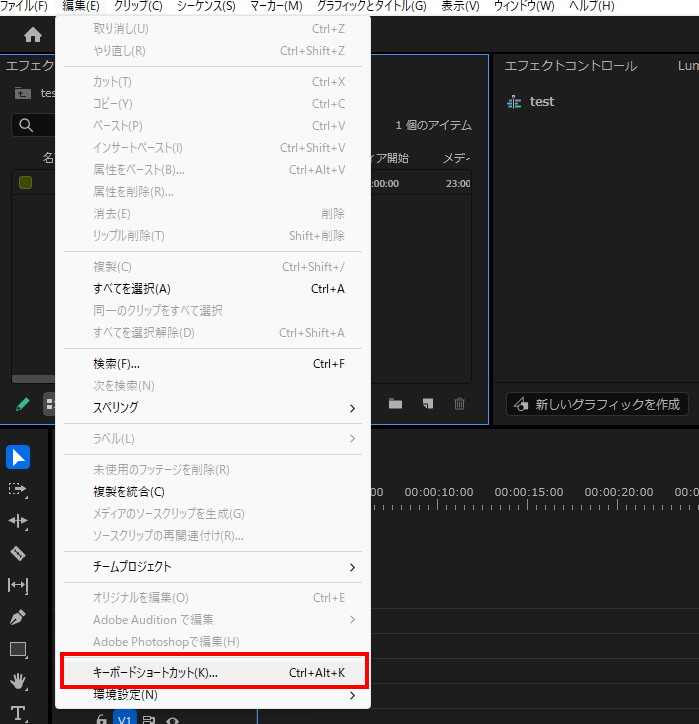
Task: Toggle the V1 track eye visibility
Action: [173, 718]
